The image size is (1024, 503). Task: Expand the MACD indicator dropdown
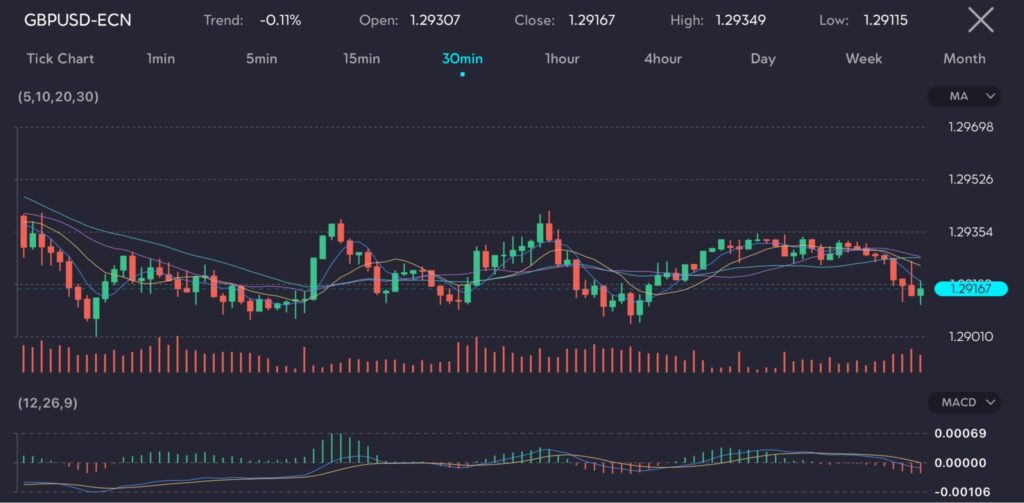964,402
